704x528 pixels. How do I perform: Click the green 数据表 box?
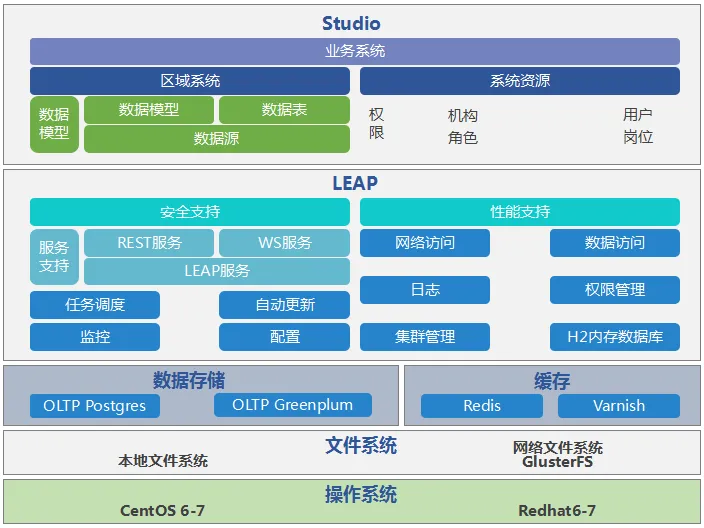[284, 110]
